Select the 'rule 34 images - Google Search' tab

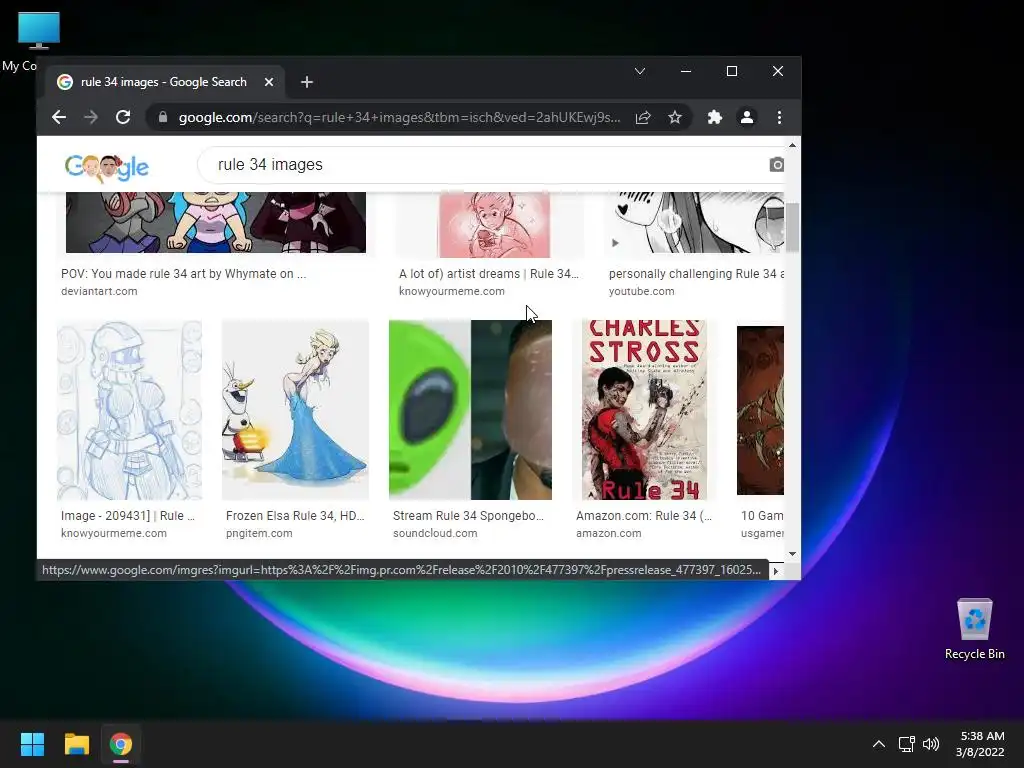163,82
